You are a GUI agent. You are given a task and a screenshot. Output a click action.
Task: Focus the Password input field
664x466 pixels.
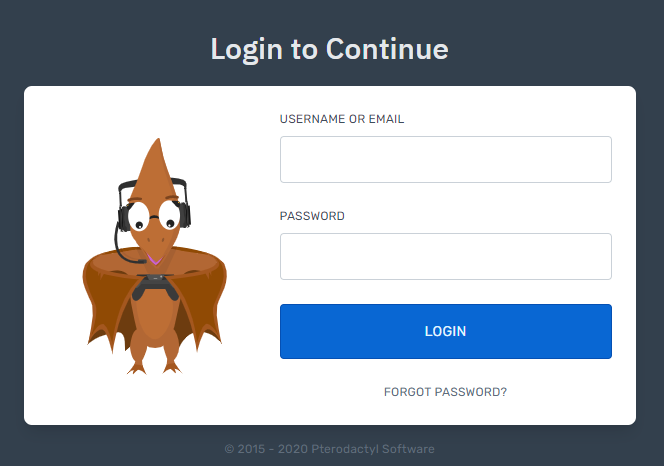[x=445, y=256]
